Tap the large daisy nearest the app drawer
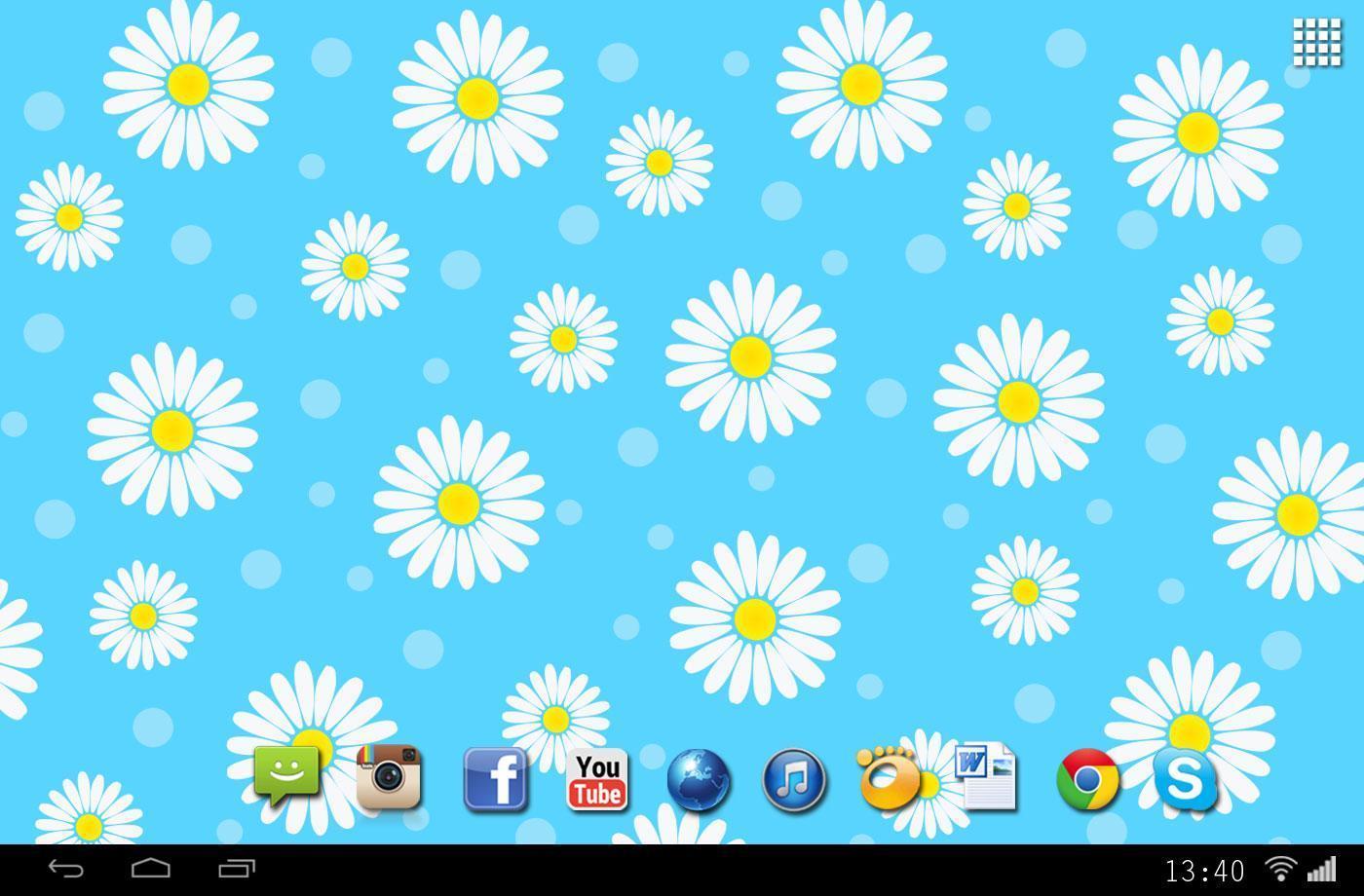 coord(1197,131)
